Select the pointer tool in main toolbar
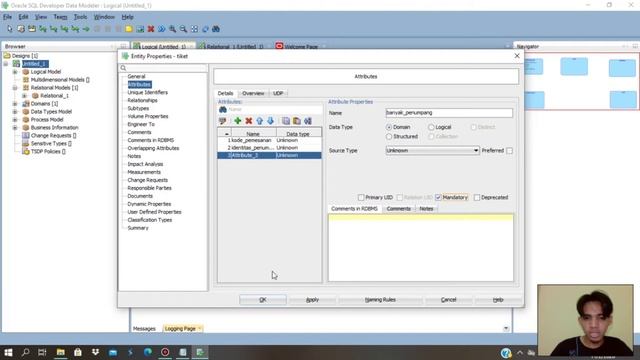 click(x=10, y=29)
